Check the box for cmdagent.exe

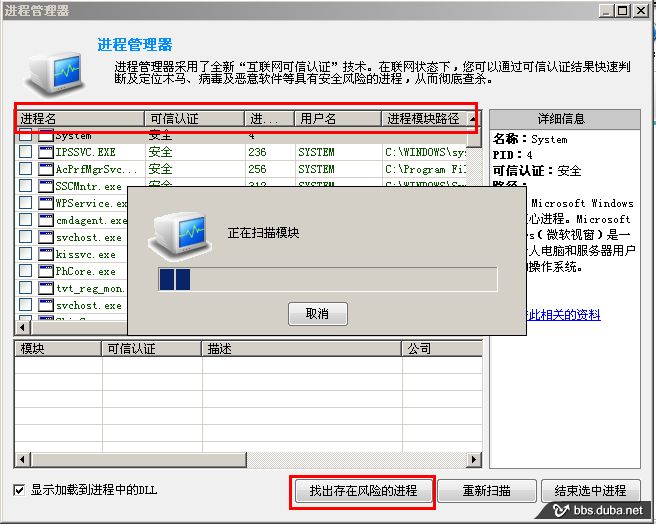[x=25, y=220]
